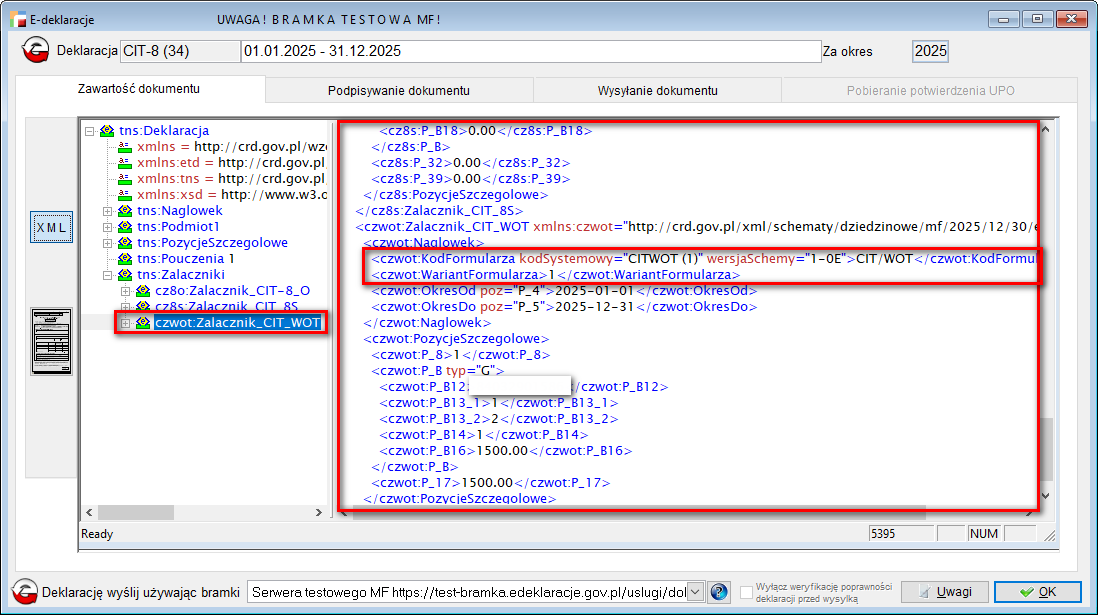1098x615 pixels.
Task: Open the printed form preview thumbnail
Action: [x=51, y=341]
